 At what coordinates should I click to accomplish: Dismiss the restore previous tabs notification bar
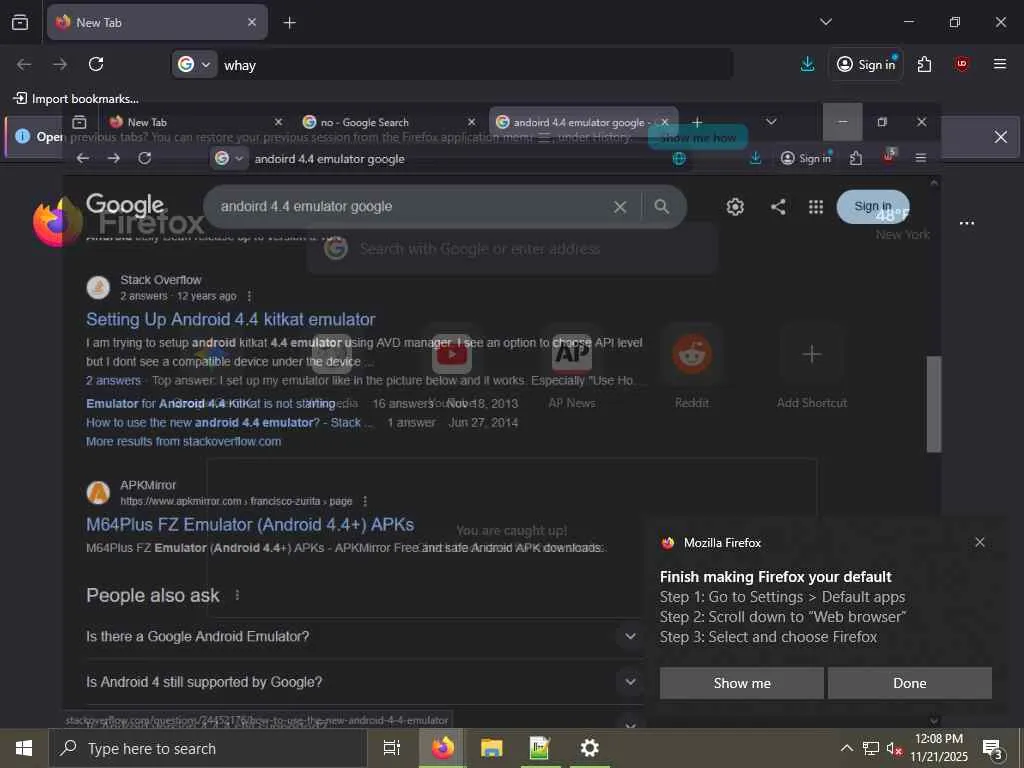click(1000, 136)
